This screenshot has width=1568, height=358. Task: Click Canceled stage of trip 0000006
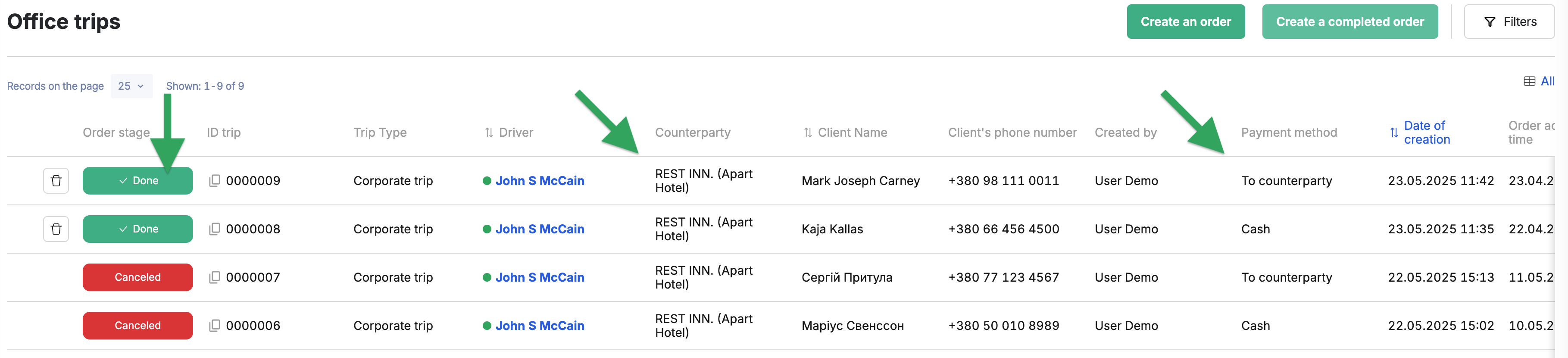point(137,326)
